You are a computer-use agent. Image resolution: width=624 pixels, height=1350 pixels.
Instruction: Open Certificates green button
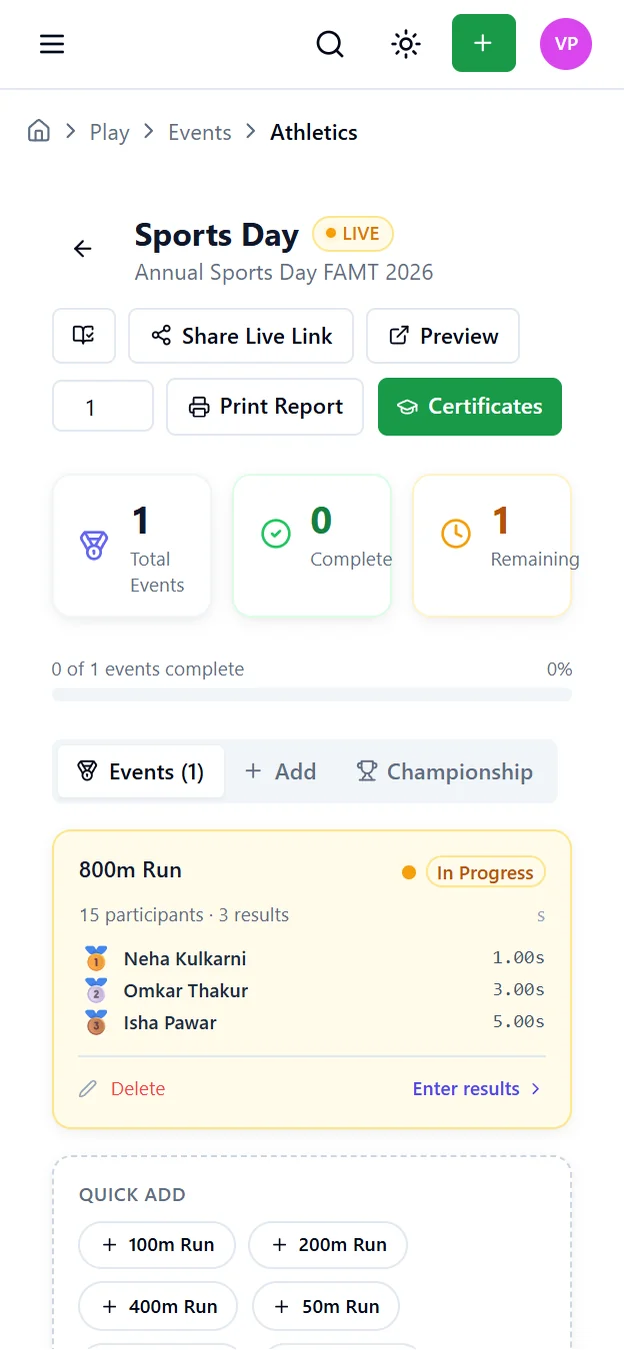coord(470,407)
